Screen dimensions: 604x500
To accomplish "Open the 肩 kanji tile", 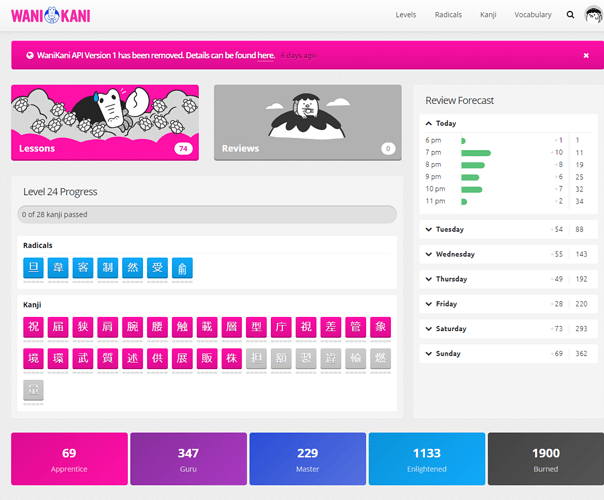I will click(107, 327).
